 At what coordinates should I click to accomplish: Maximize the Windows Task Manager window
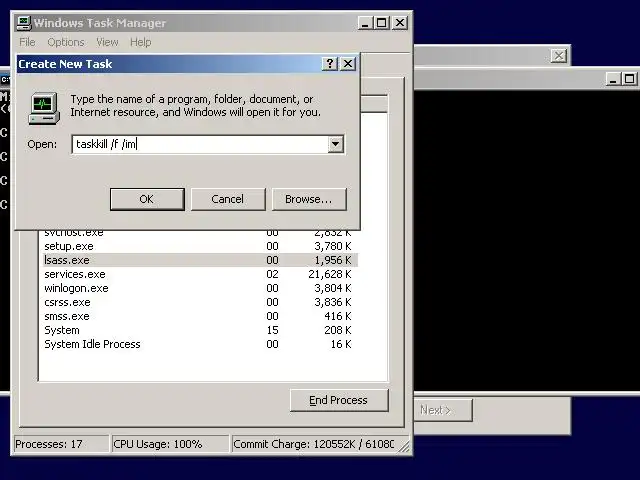click(381, 23)
